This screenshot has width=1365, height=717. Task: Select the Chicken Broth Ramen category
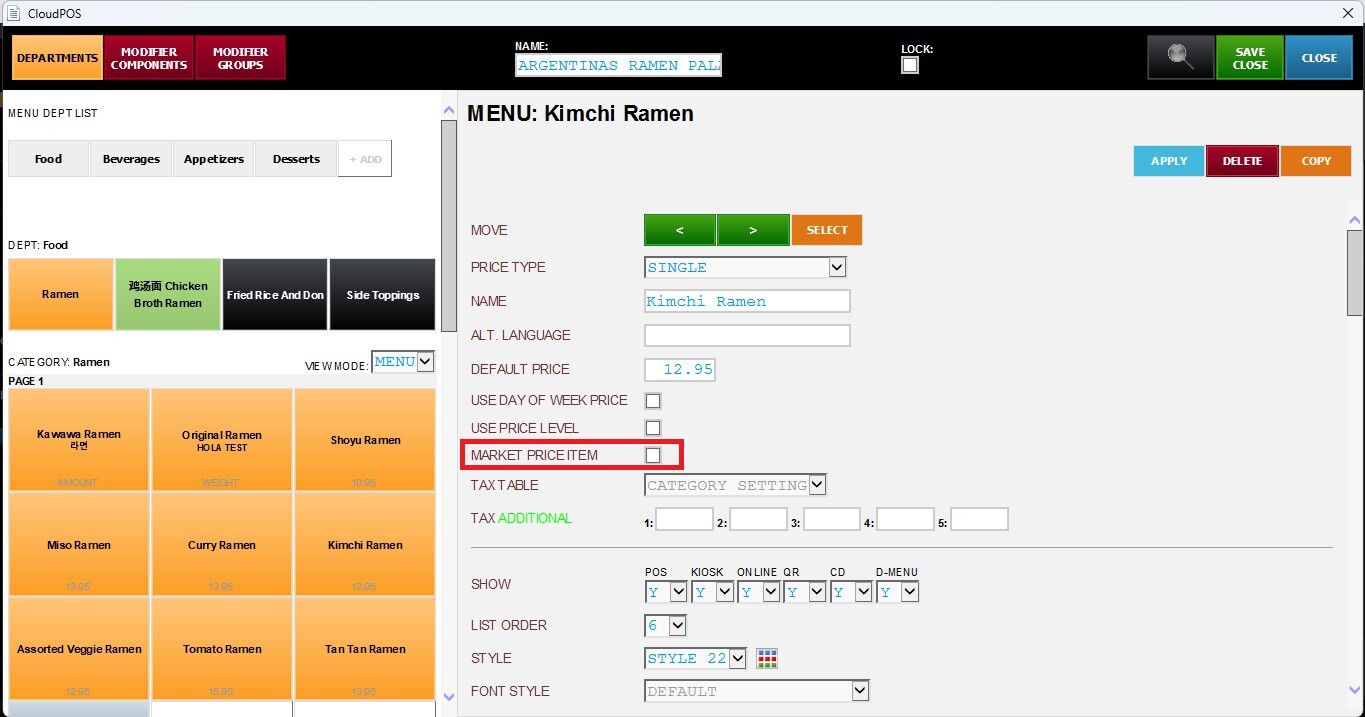167,295
